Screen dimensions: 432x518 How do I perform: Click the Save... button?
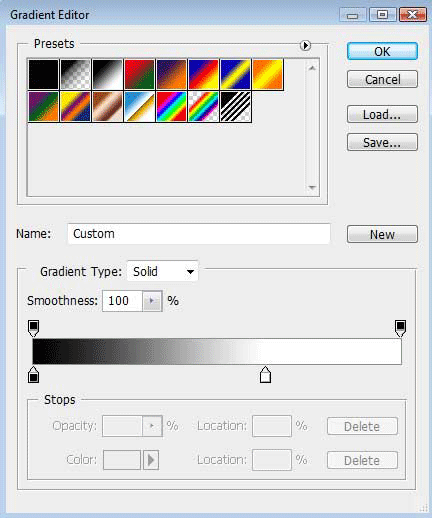pos(382,142)
